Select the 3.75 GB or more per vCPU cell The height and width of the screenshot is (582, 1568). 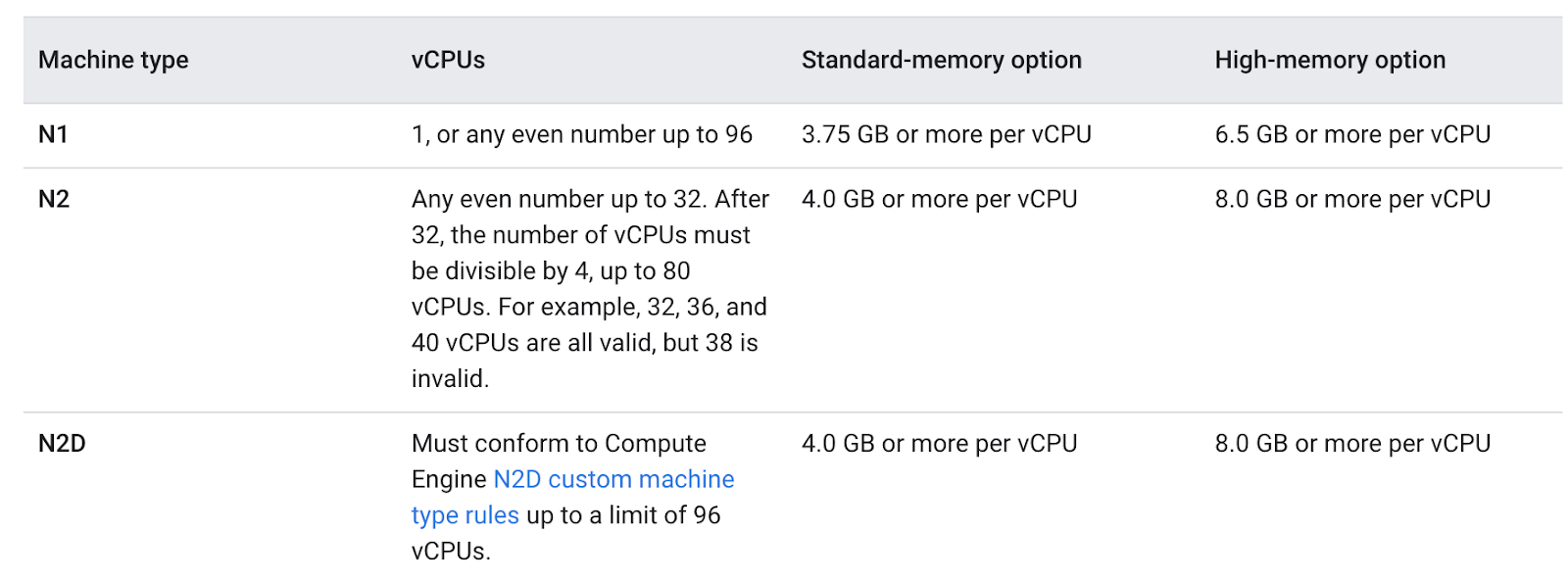[946, 134]
